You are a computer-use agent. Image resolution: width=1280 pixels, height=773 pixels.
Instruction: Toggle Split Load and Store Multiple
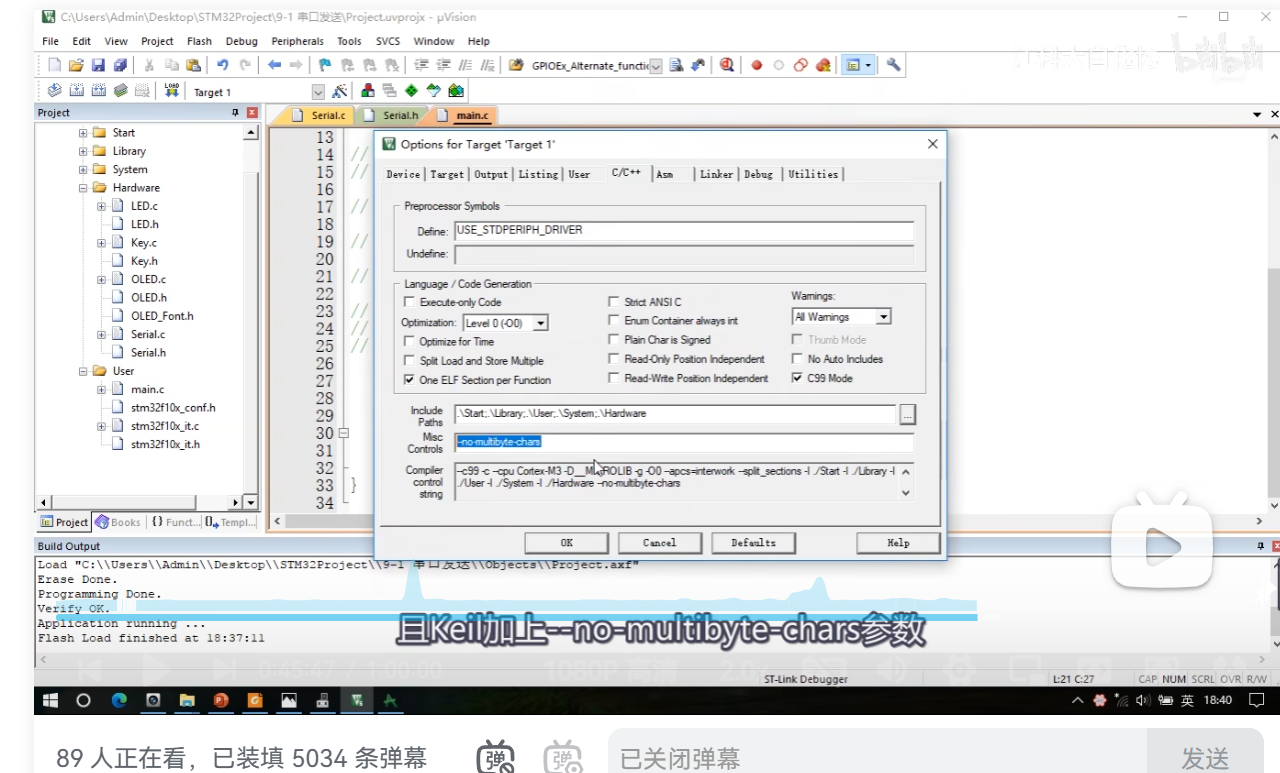click(408, 360)
